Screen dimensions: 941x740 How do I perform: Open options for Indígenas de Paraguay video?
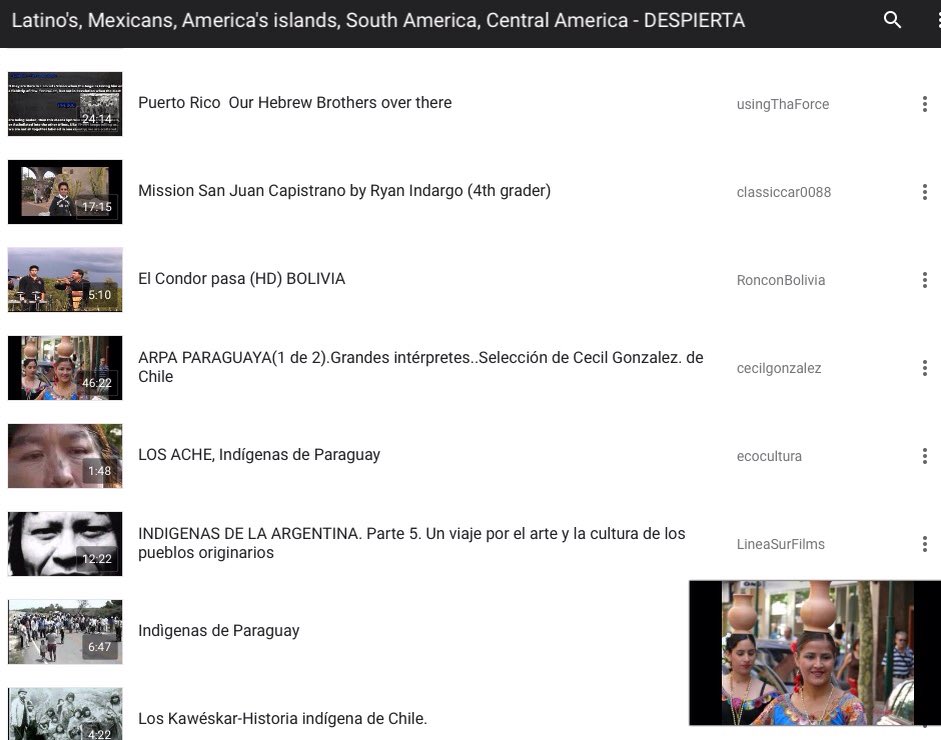click(925, 631)
